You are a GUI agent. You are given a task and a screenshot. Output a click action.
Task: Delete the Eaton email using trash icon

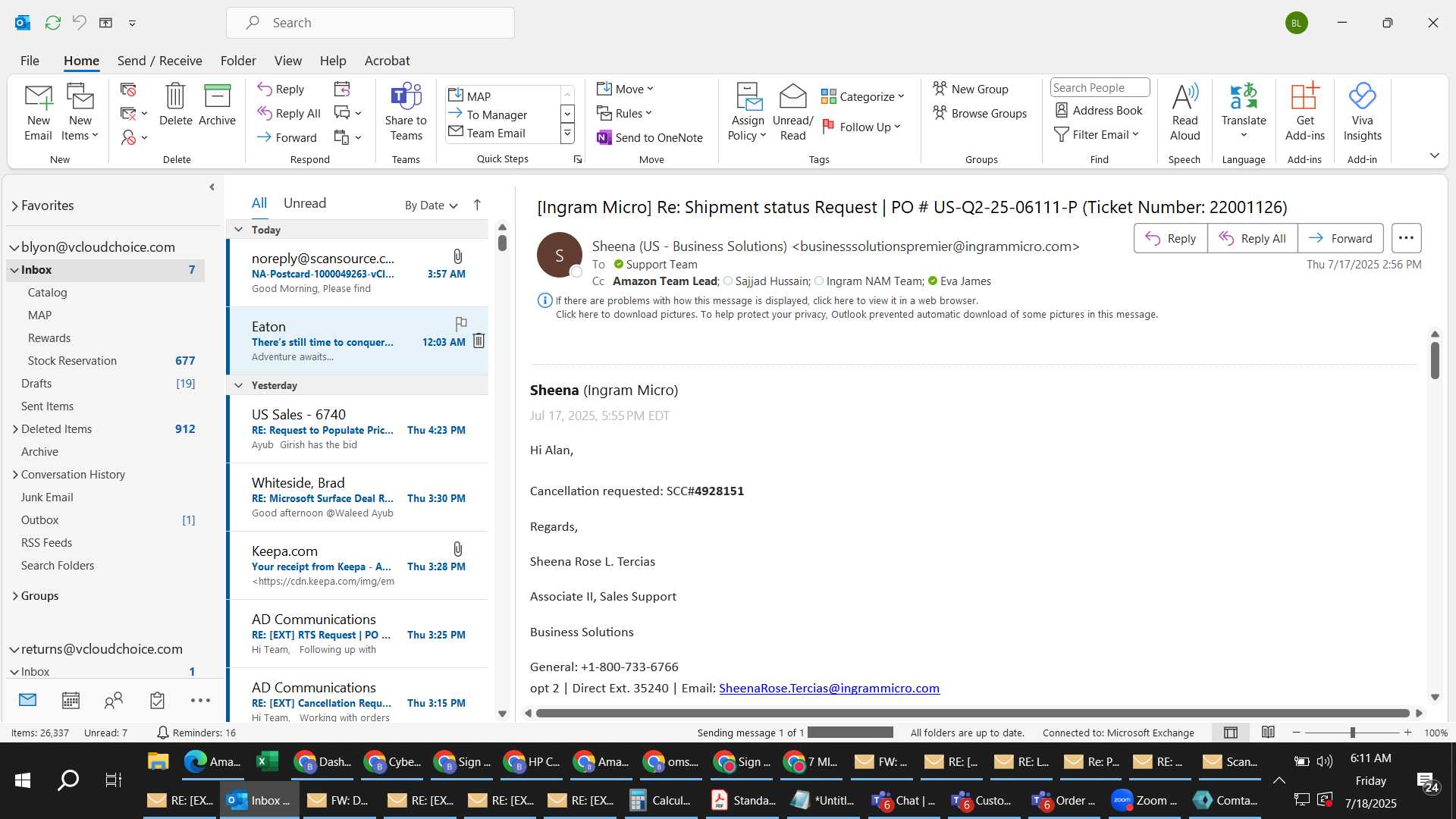pyautogui.click(x=479, y=341)
